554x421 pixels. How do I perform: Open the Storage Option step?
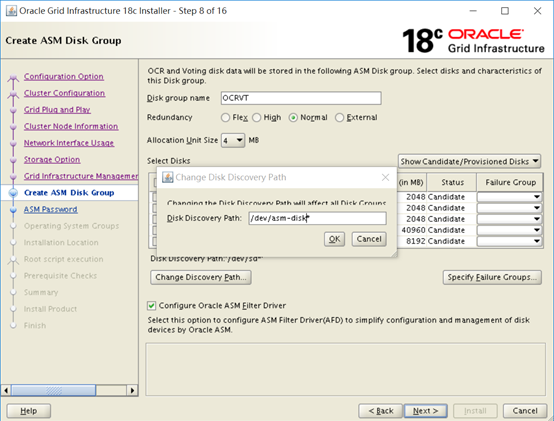52,159
